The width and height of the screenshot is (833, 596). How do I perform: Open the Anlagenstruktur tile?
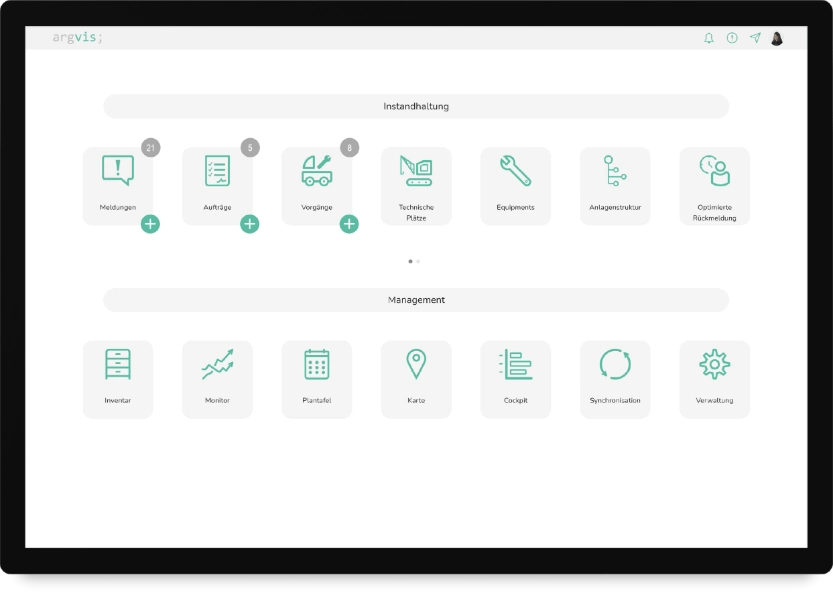pos(615,186)
